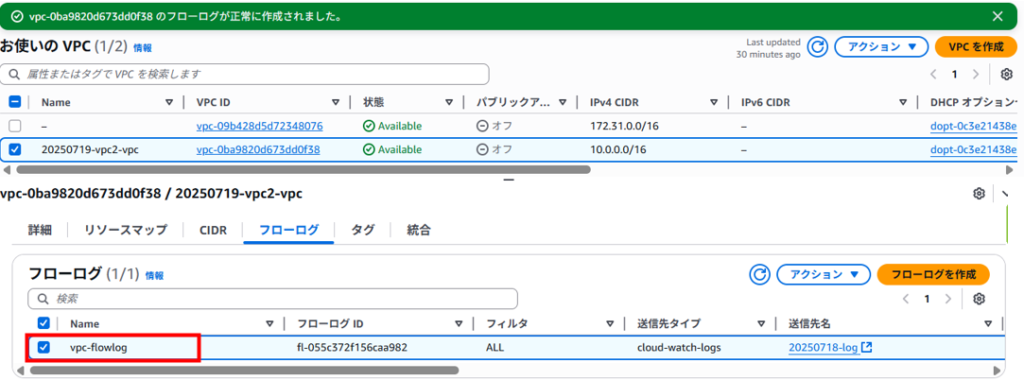Image resolution: width=1024 pixels, height=380 pixels.
Task: Sort flow logs by フィルタ column
Action: pos(609,323)
